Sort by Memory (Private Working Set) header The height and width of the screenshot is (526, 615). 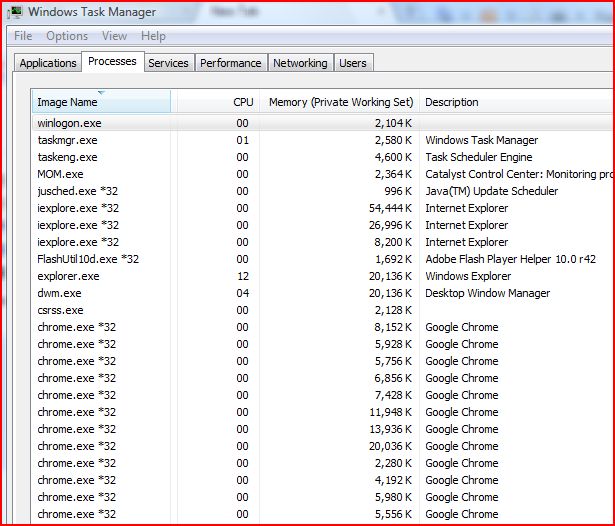coord(341,102)
